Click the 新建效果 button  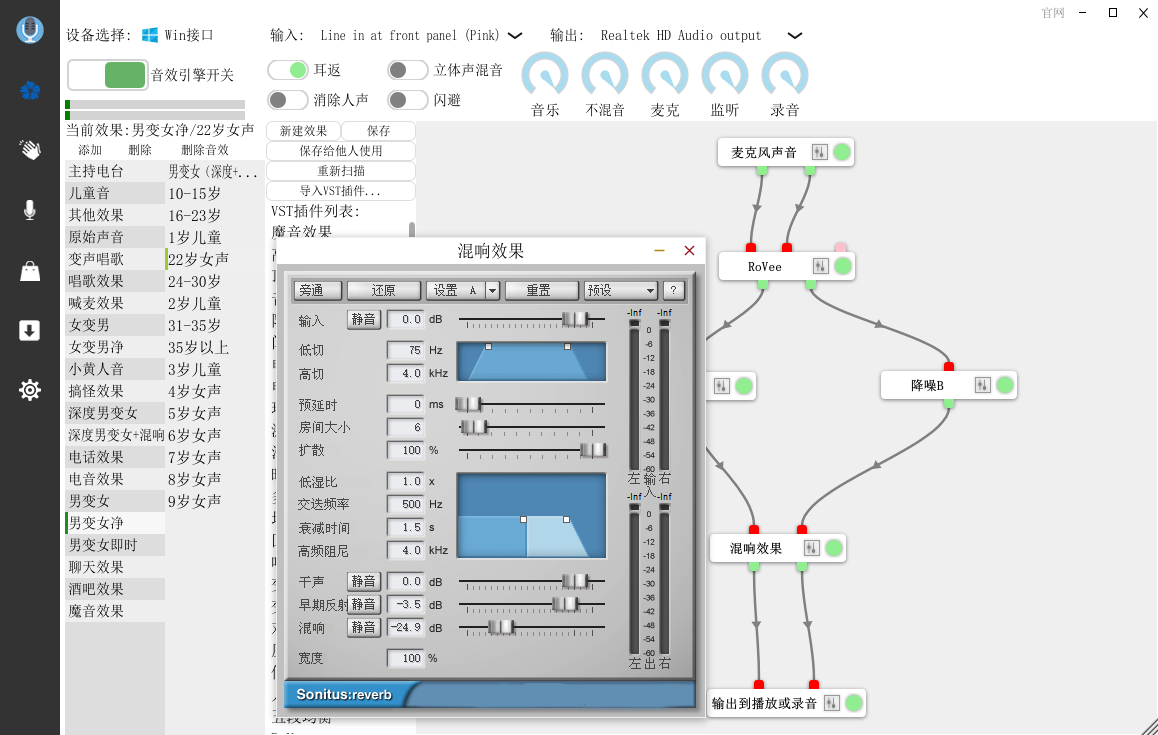pyautogui.click(x=304, y=131)
